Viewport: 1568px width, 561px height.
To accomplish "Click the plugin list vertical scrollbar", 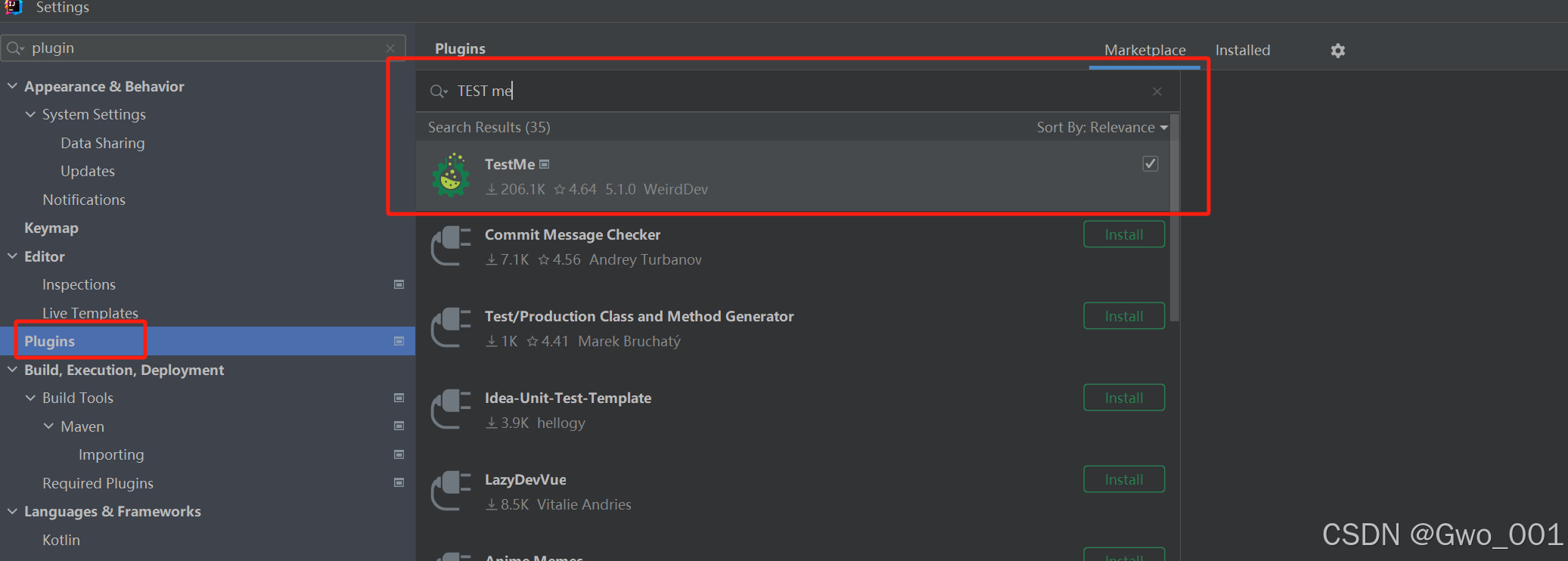I will click(x=1175, y=219).
